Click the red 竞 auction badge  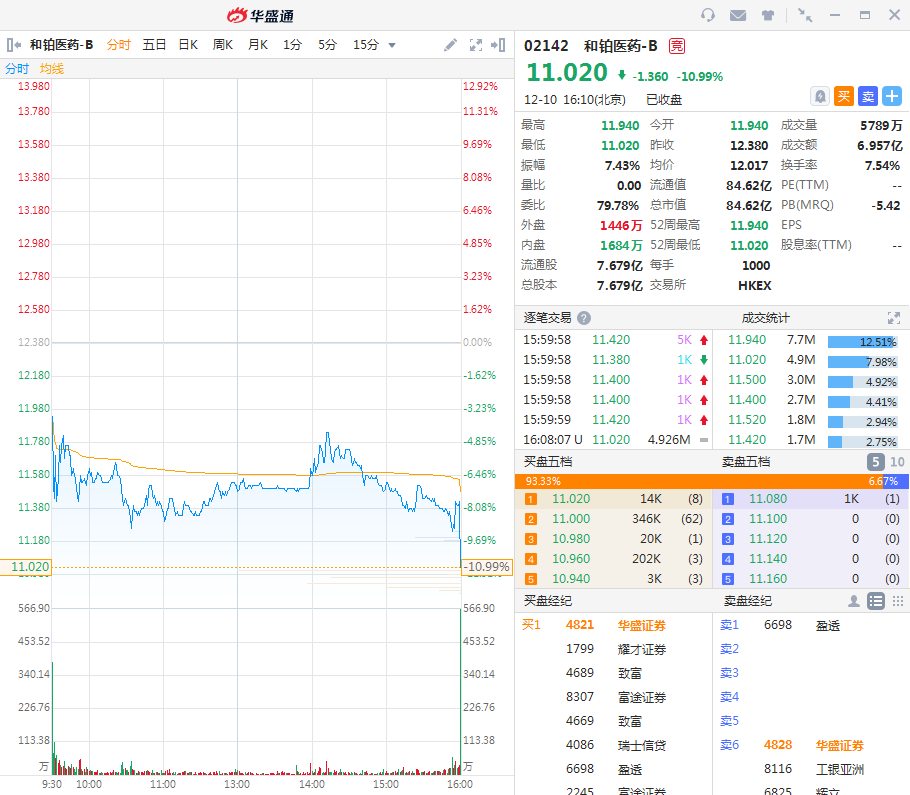pos(677,46)
